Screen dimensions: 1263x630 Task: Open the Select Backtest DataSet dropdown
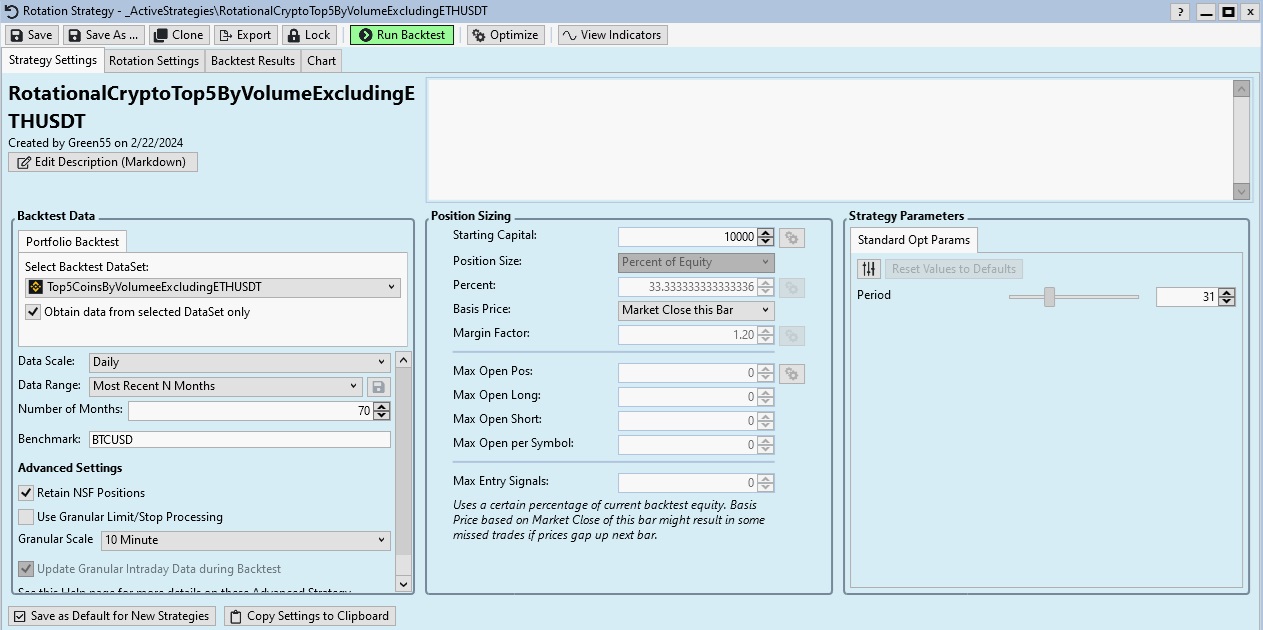[213, 287]
